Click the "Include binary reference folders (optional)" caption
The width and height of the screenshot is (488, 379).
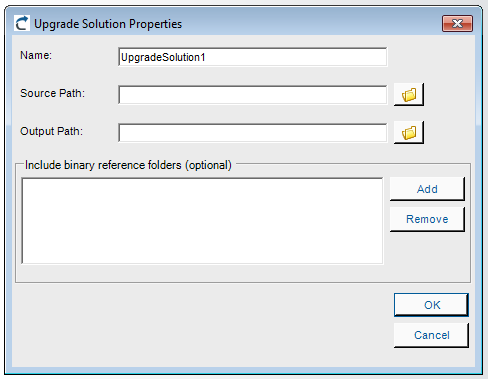point(128,165)
